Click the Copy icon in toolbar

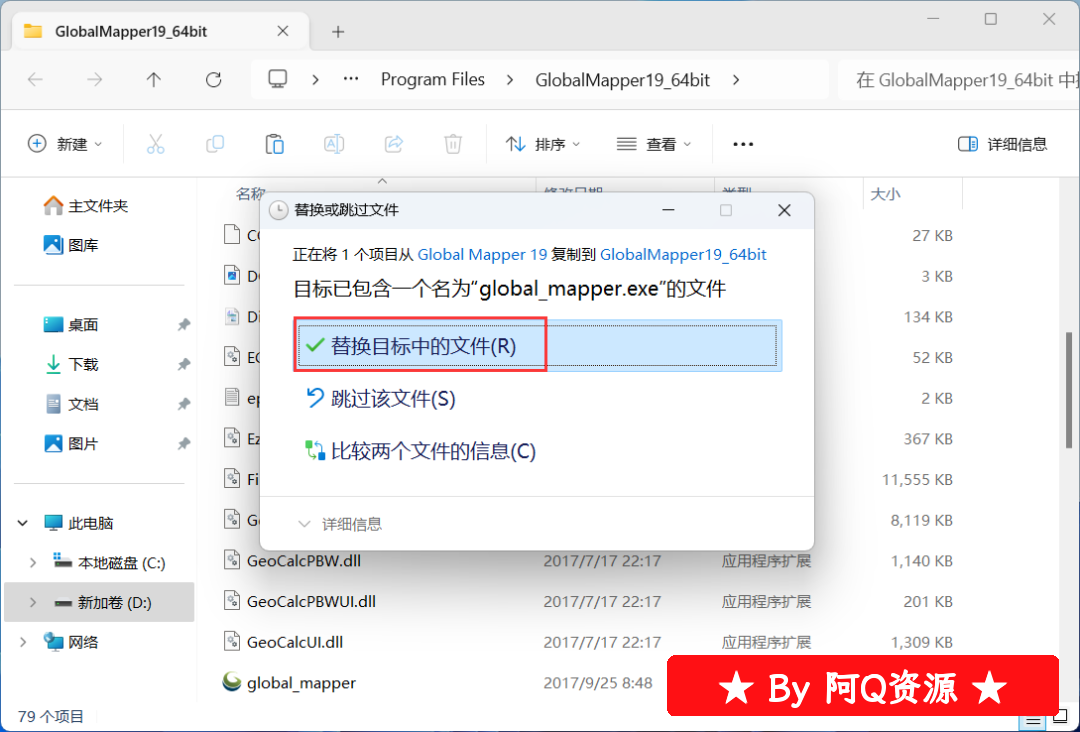coord(215,144)
